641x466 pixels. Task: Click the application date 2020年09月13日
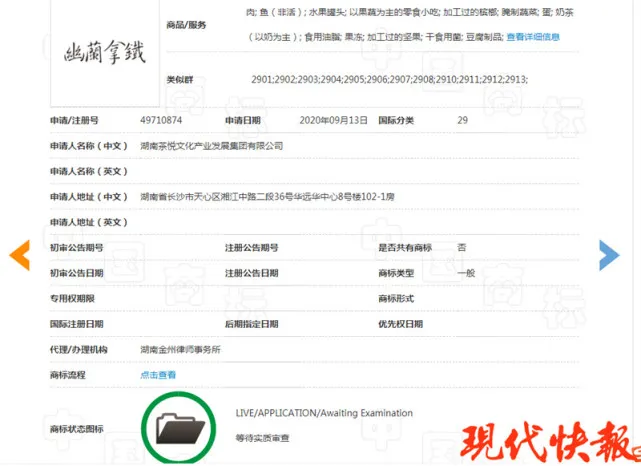pyautogui.click(x=334, y=120)
